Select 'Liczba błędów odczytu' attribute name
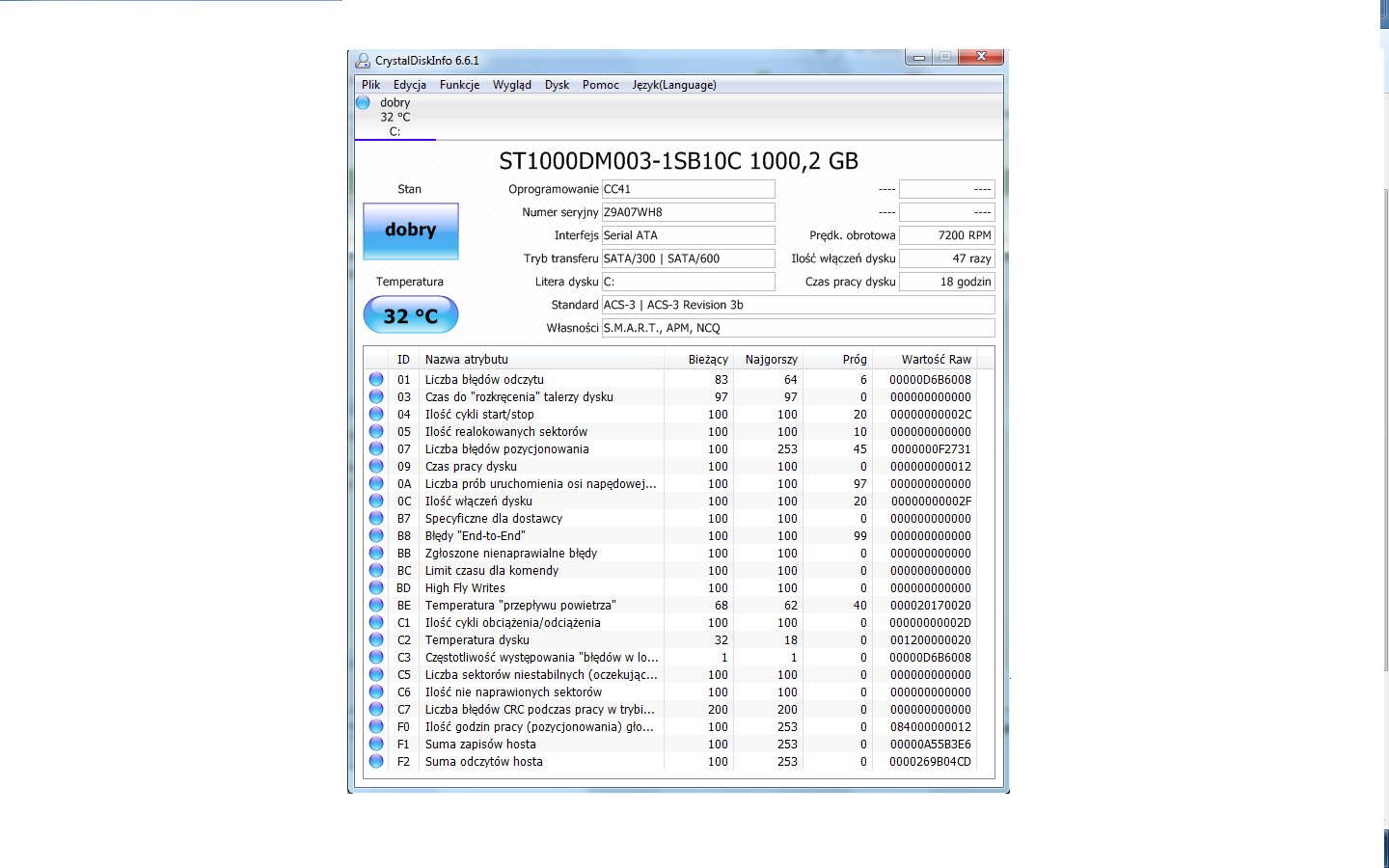The image size is (1389, 868). point(484,379)
